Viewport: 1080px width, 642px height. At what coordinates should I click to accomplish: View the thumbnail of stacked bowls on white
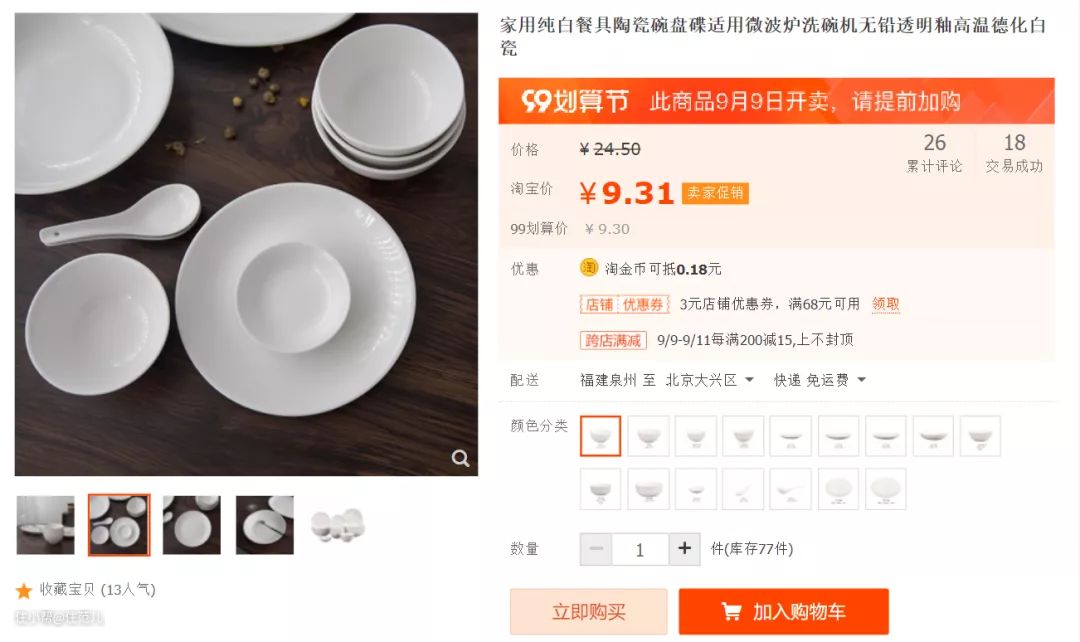pos(337,525)
